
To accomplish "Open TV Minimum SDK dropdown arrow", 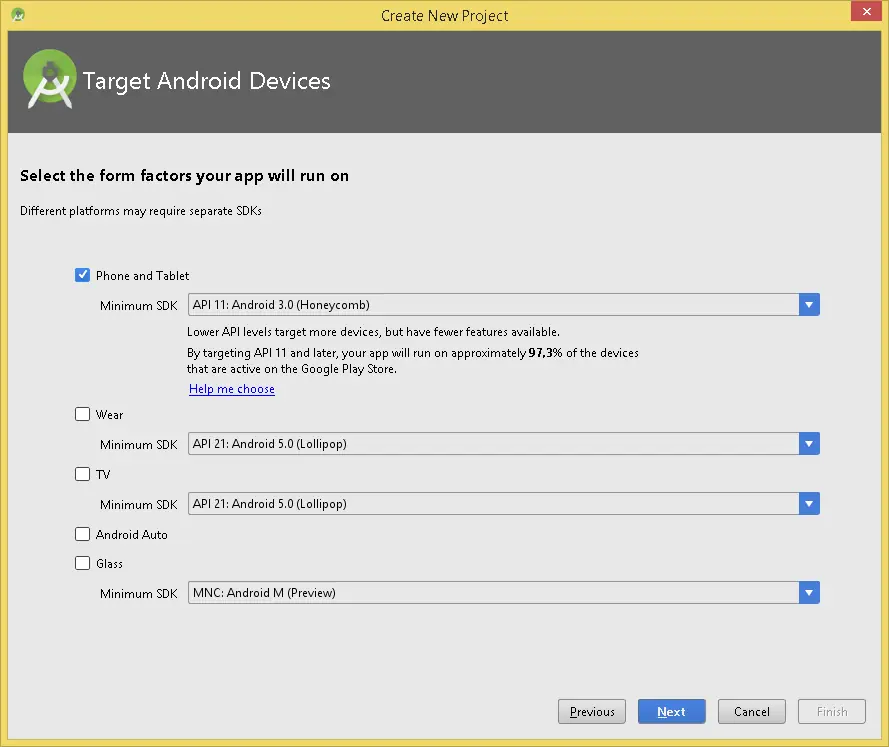I will [x=809, y=504].
